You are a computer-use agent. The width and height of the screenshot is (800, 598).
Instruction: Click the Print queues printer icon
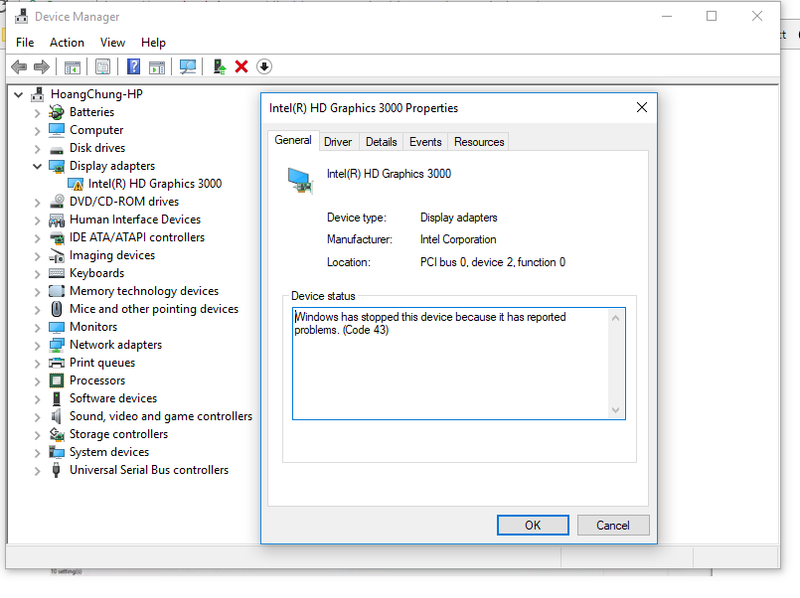coord(57,363)
